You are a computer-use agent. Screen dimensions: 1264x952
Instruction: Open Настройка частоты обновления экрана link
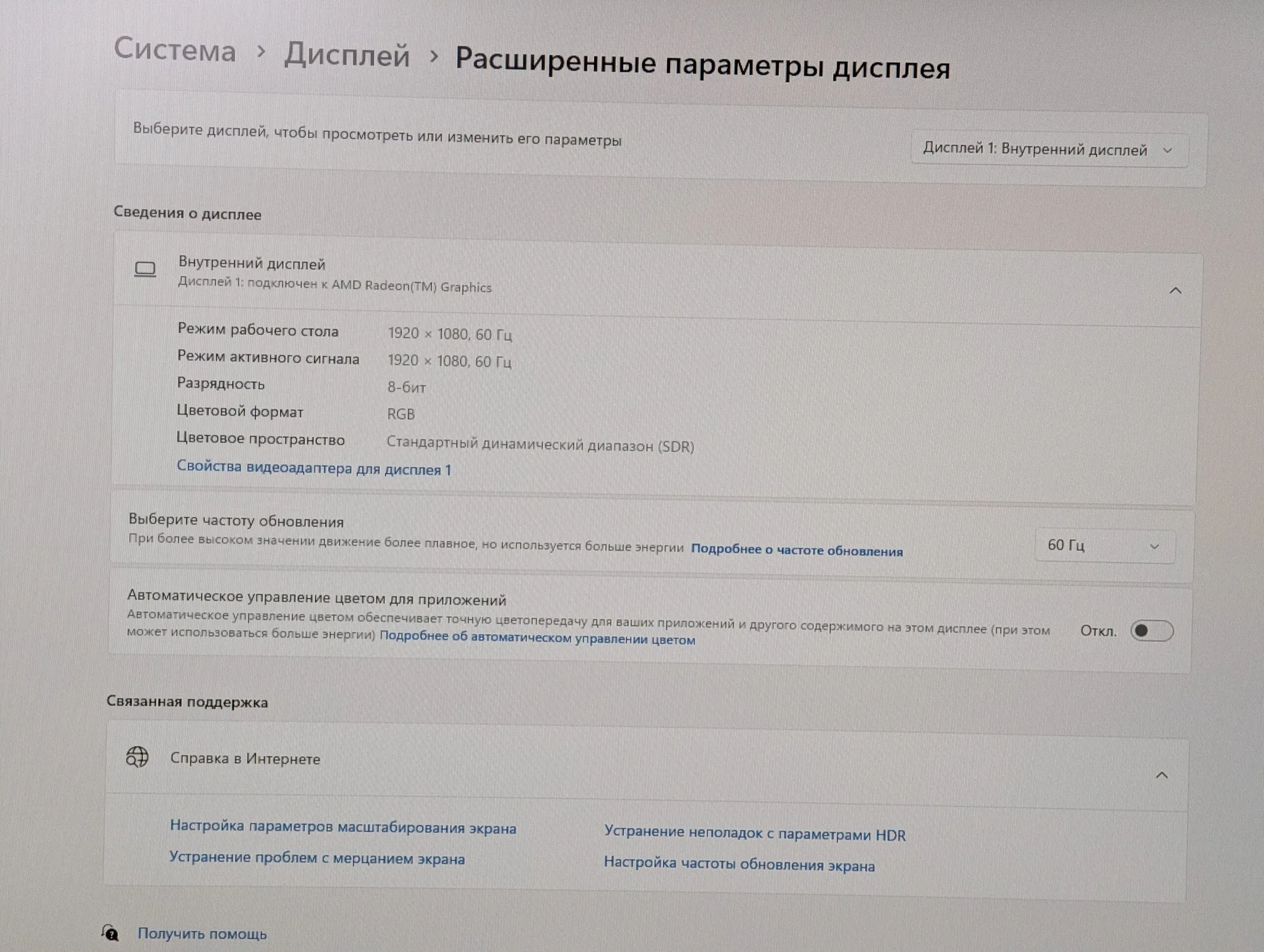click(739, 864)
